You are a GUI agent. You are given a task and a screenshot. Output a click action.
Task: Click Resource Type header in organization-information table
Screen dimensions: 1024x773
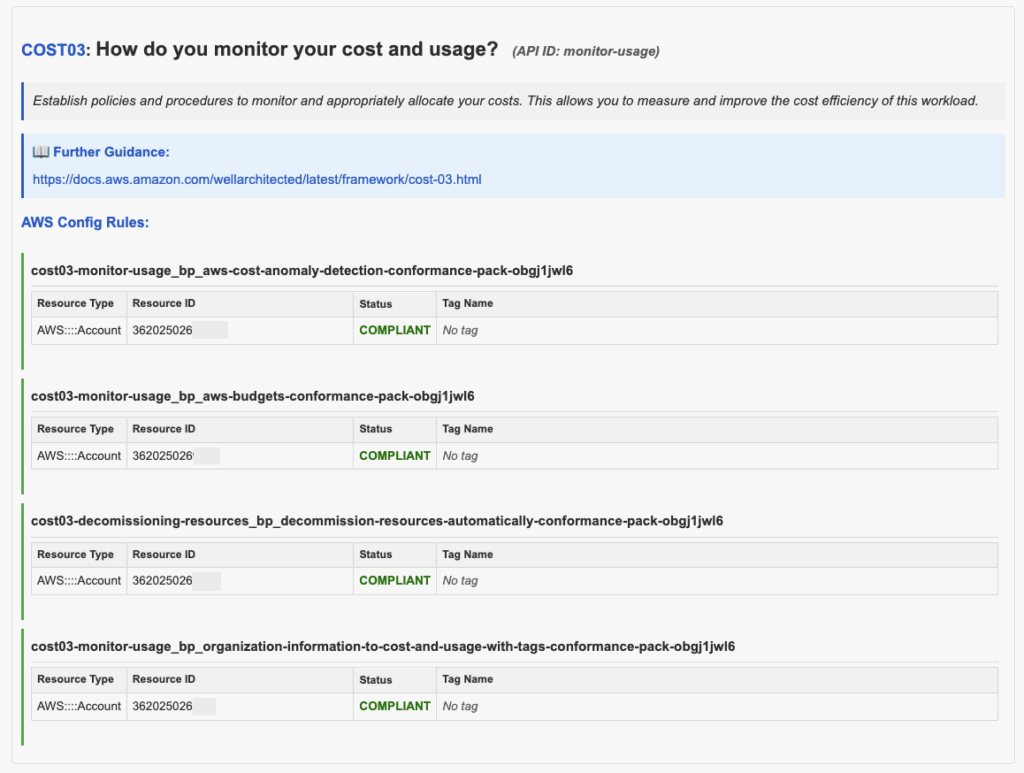[75, 679]
